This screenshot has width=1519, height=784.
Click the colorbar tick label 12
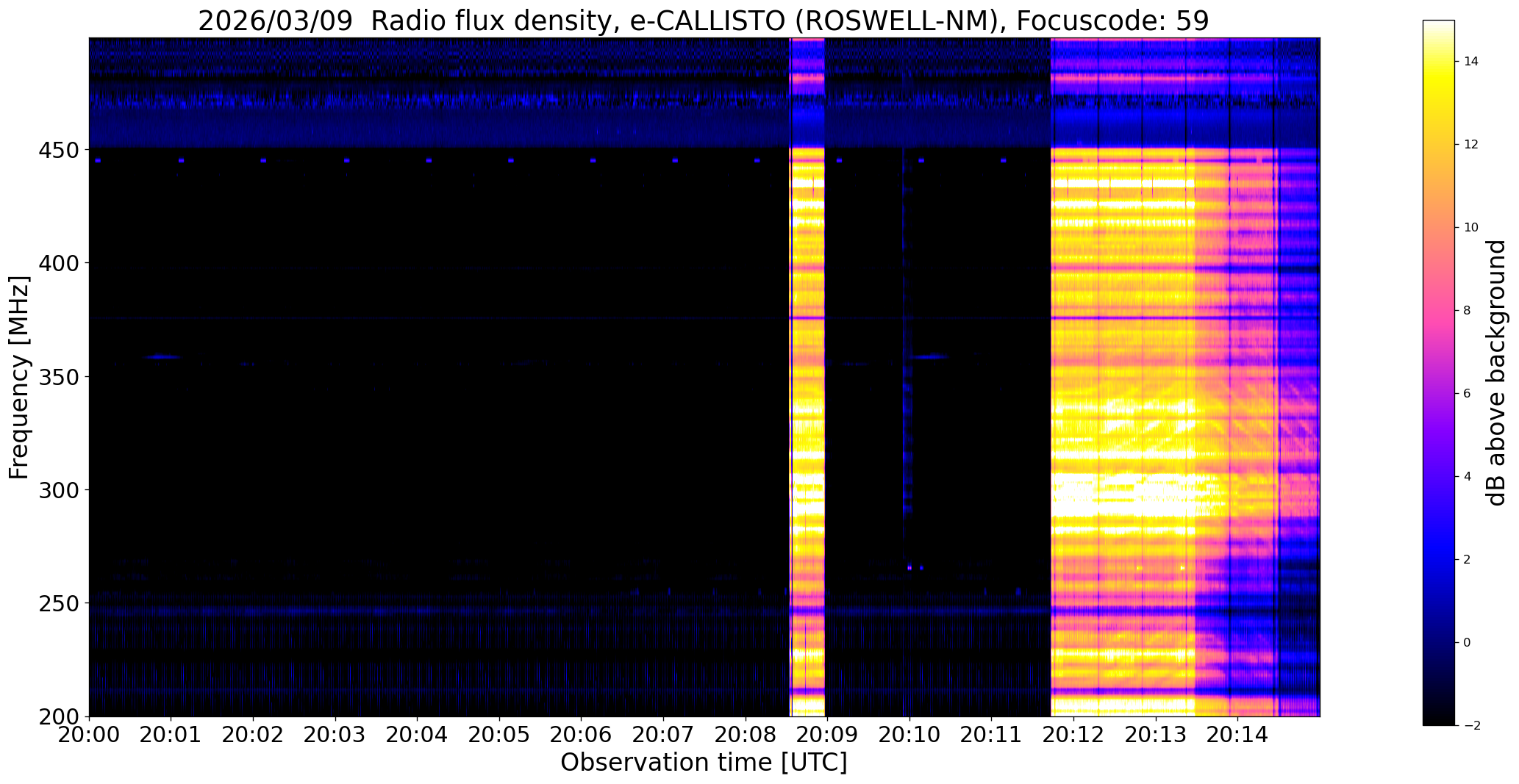pyautogui.click(x=1471, y=145)
